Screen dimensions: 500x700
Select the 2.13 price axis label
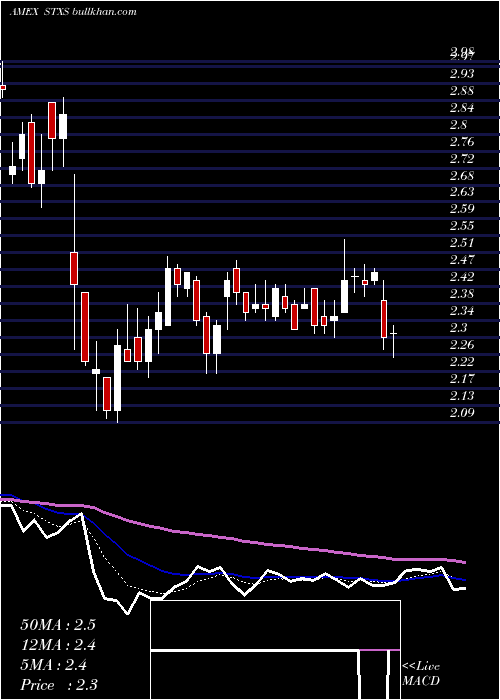point(462,396)
